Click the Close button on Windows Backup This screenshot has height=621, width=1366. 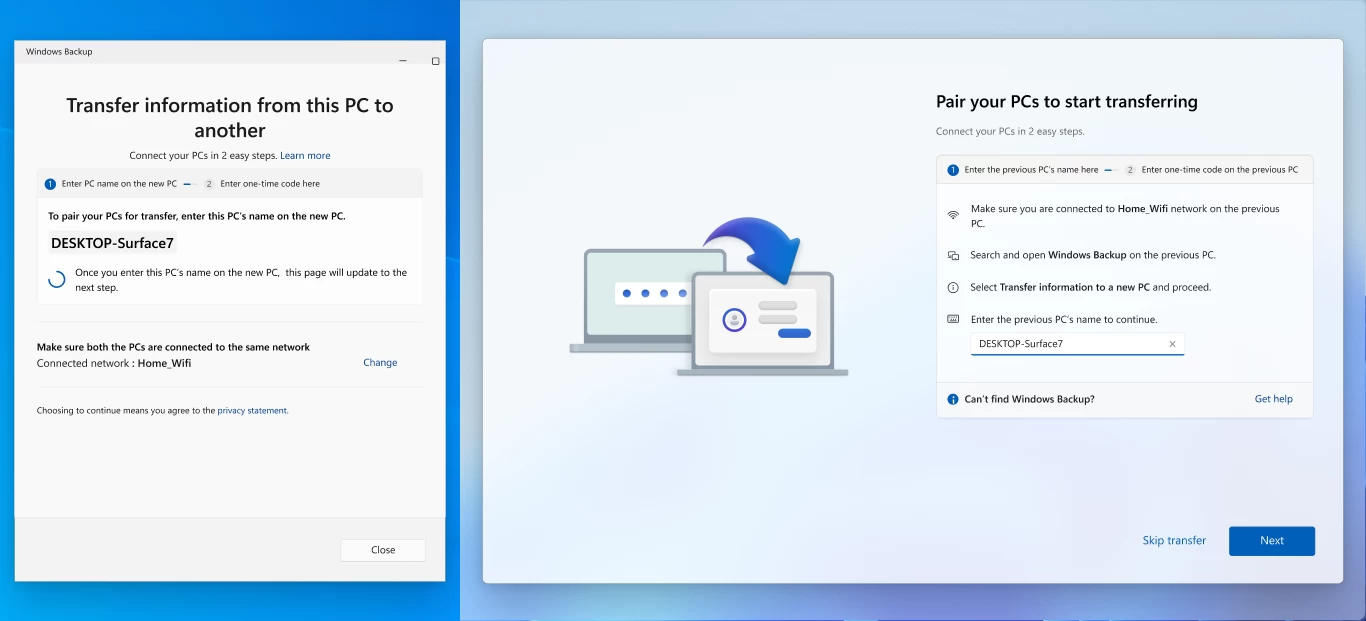(383, 549)
